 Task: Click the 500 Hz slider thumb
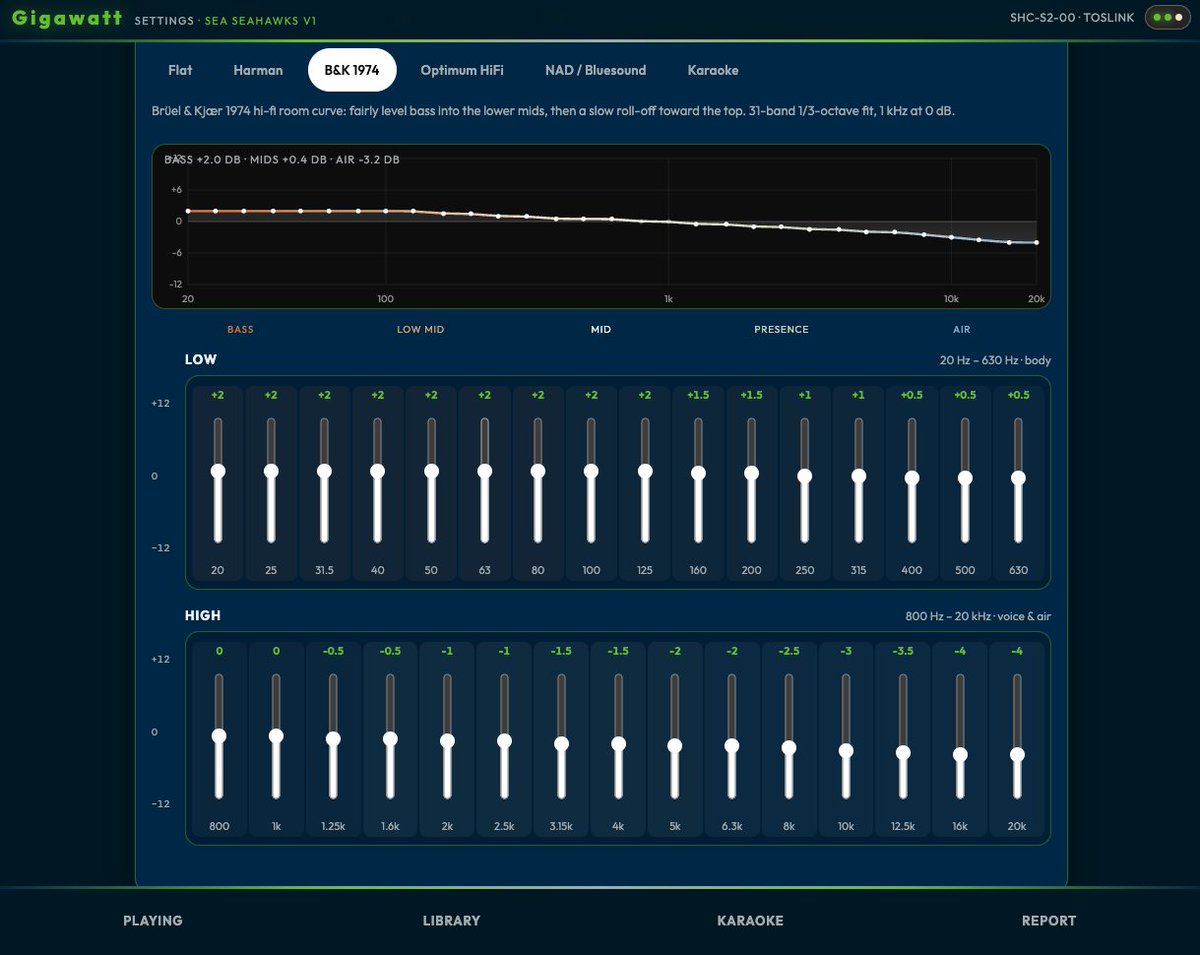click(x=965, y=478)
